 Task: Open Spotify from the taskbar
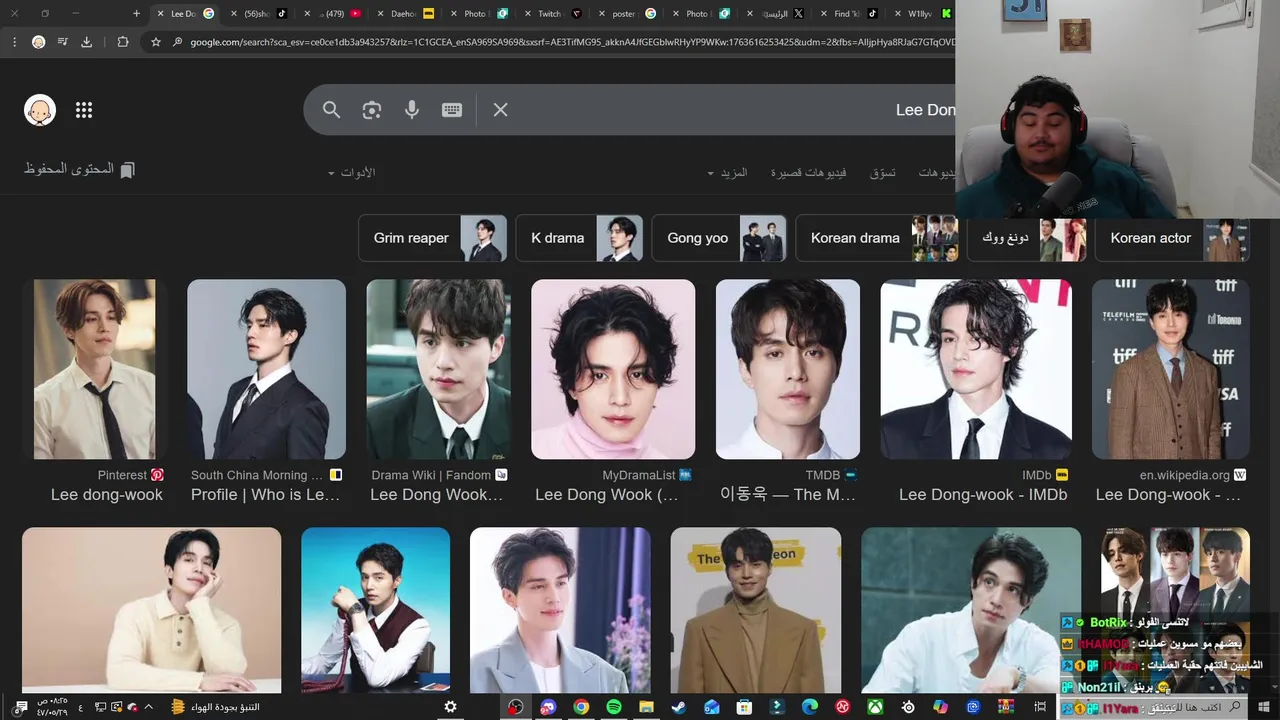click(614, 707)
